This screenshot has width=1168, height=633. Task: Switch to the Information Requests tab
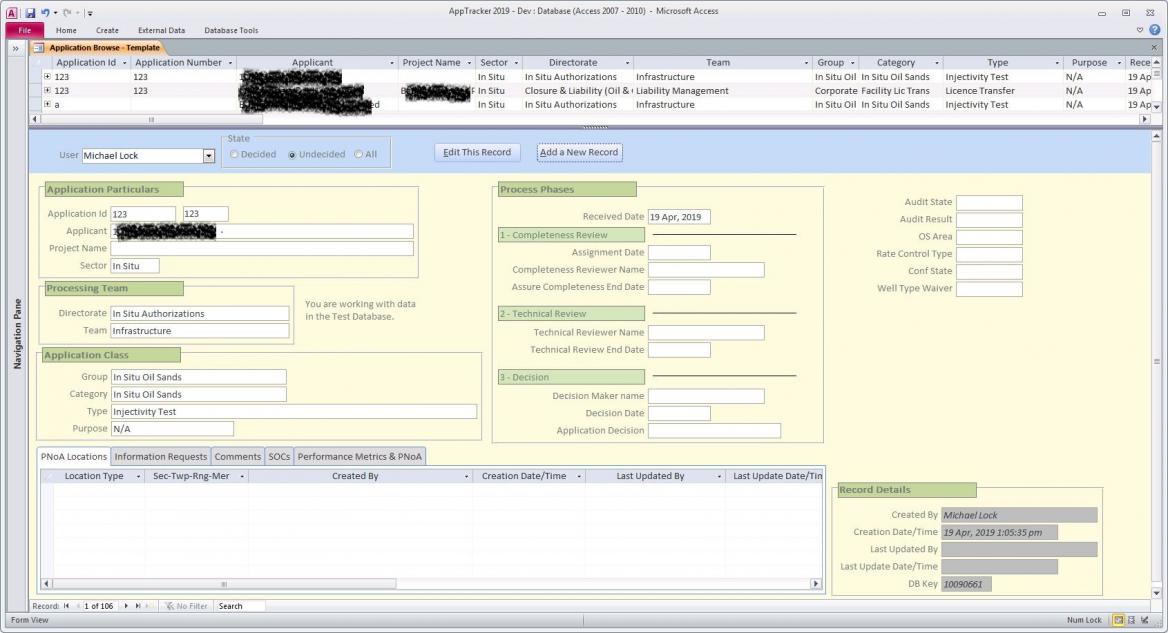click(x=160, y=457)
